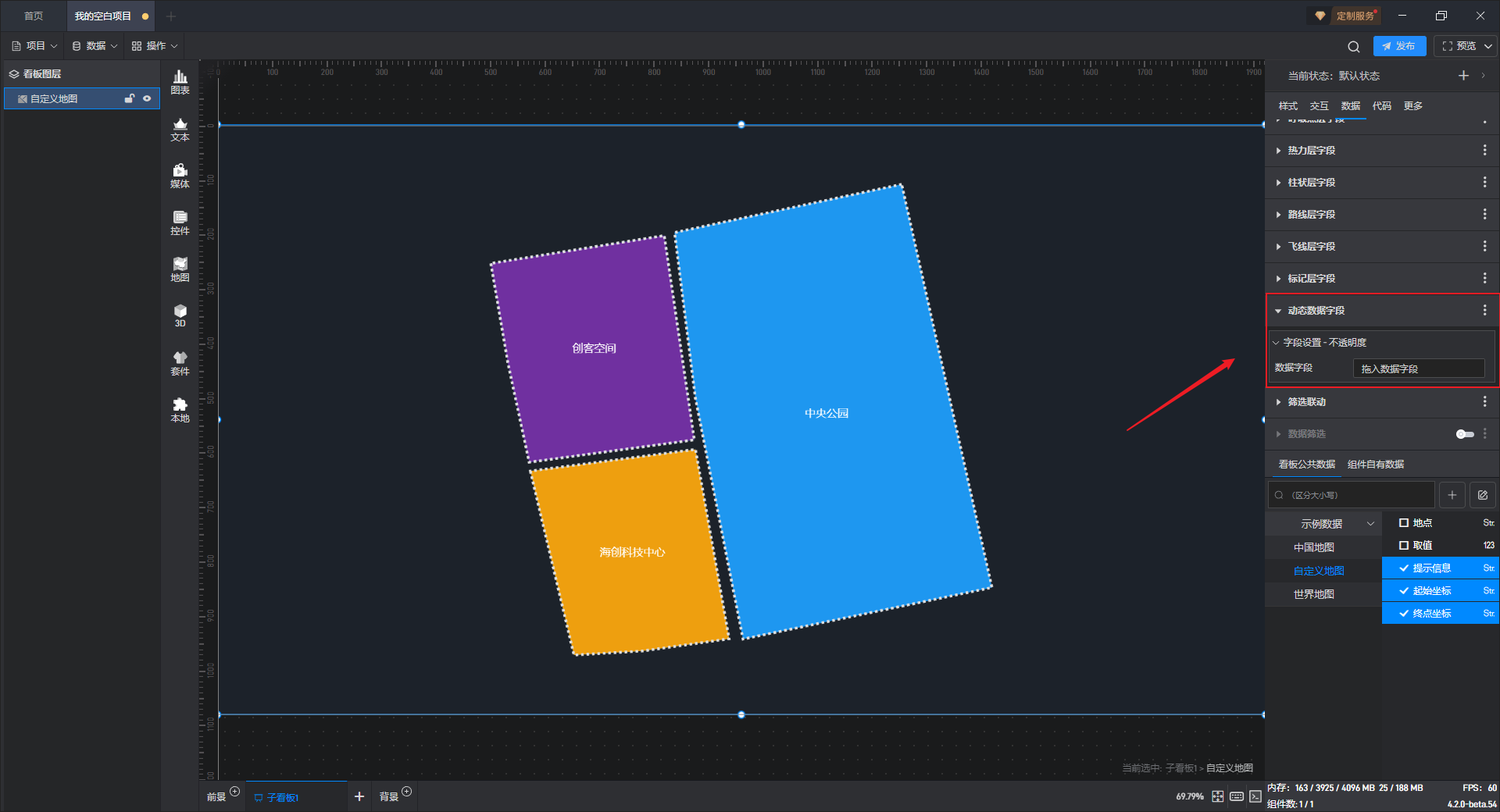This screenshot has width=1500, height=812.
Task: Switch to the 交互 tab
Action: 1320,106
